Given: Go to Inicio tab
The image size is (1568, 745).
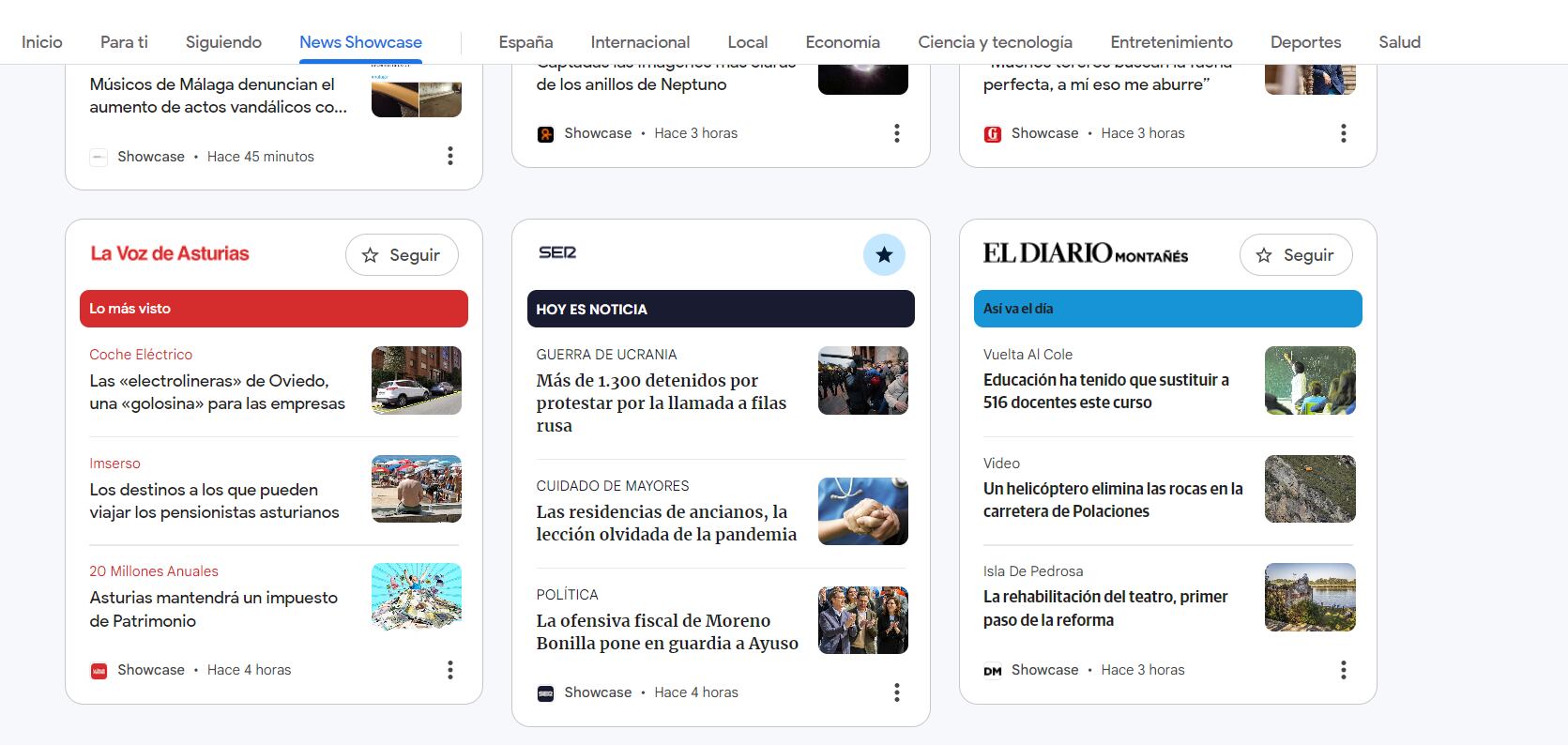Looking at the screenshot, I should click(x=42, y=42).
